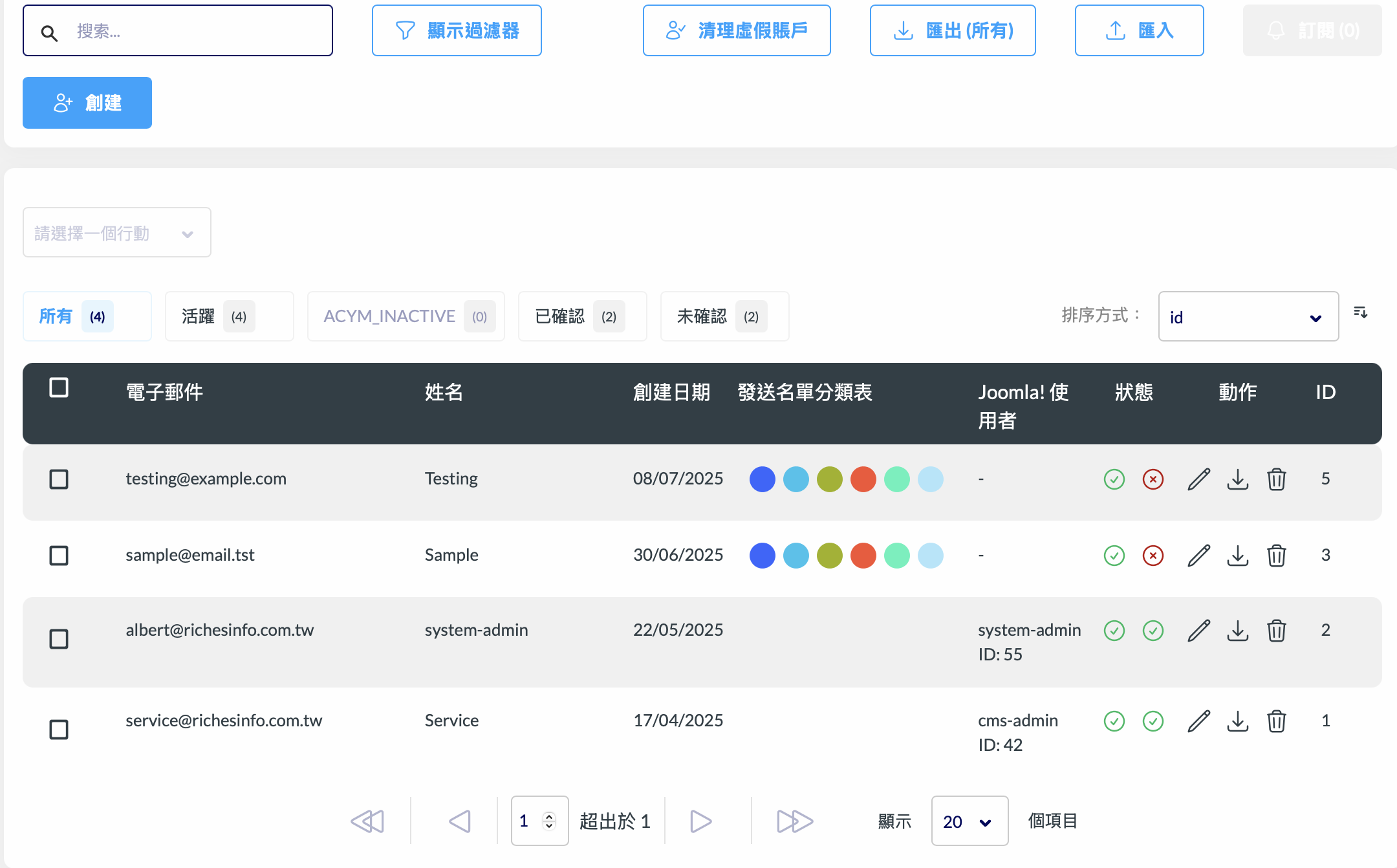The width and height of the screenshot is (1397, 868).
Task: Select the checkbox for testing@example.com row
Action: click(59, 479)
